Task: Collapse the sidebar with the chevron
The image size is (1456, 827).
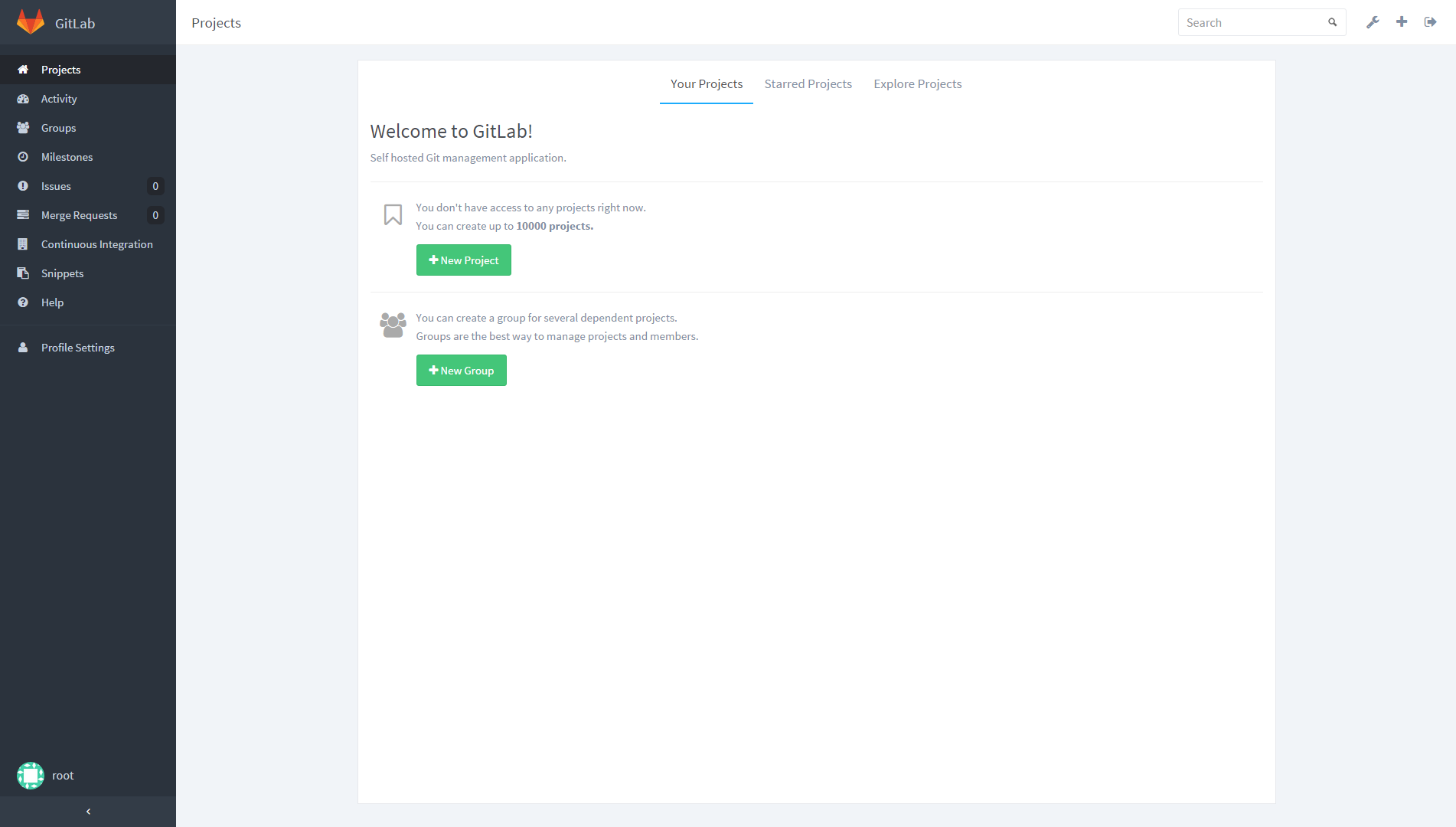Action: click(x=88, y=812)
